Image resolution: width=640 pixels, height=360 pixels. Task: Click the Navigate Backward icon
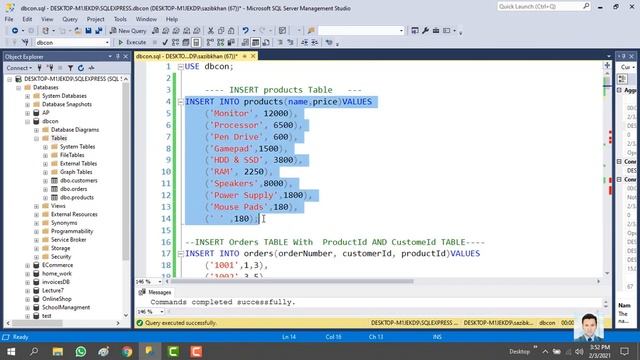(15, 31)
